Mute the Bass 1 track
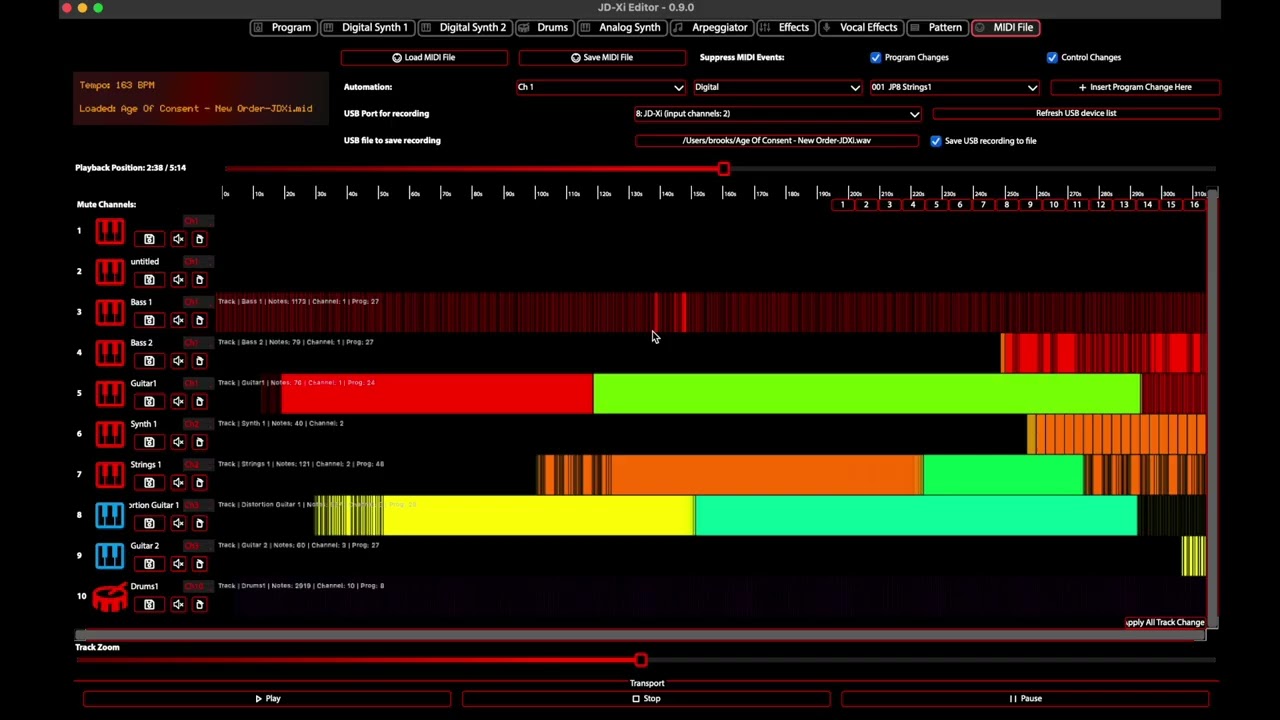The width and height of the screenshot is (1280, 720). coord(178,320)
